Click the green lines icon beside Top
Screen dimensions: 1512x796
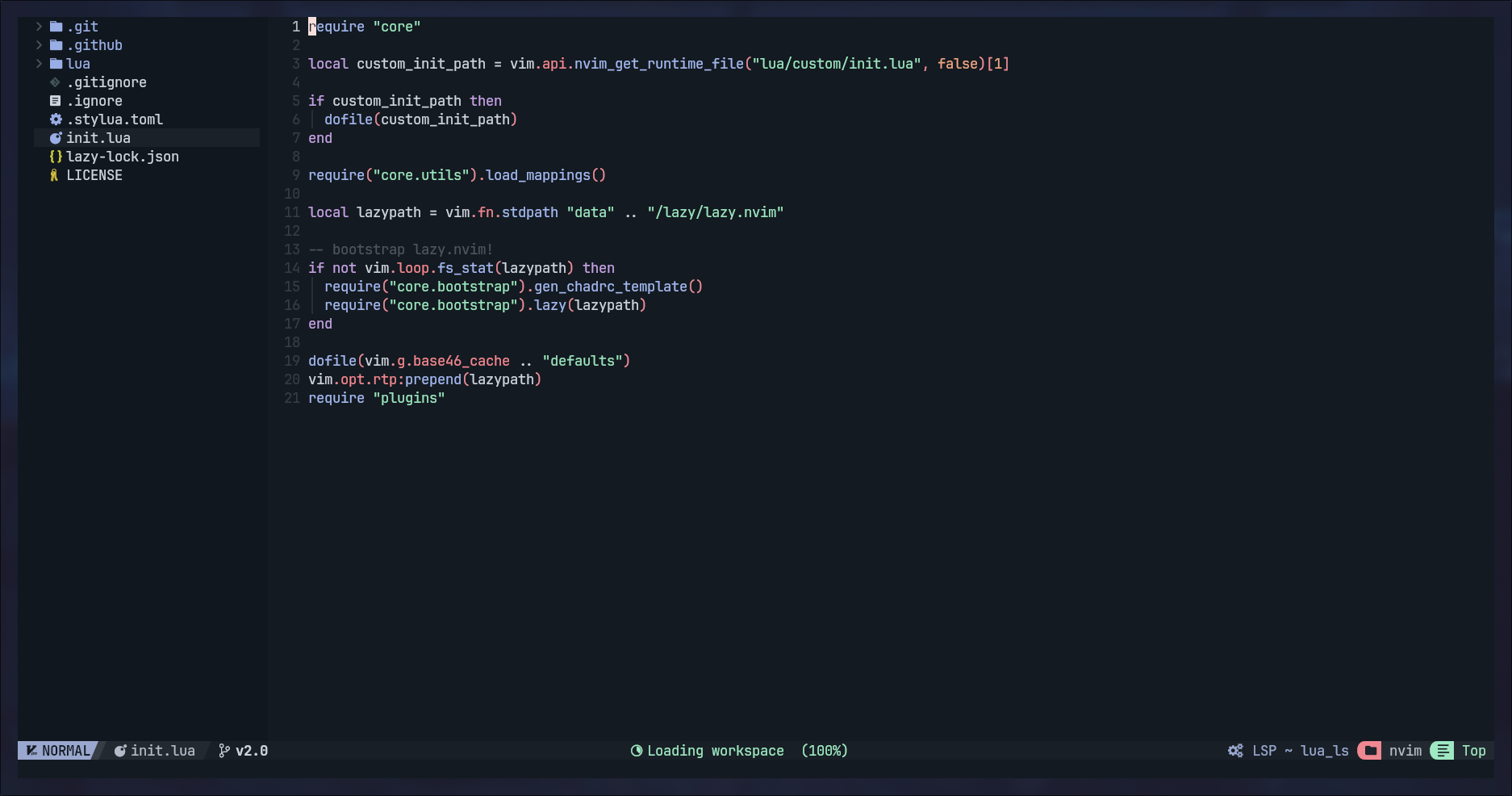coord(1443,751)
